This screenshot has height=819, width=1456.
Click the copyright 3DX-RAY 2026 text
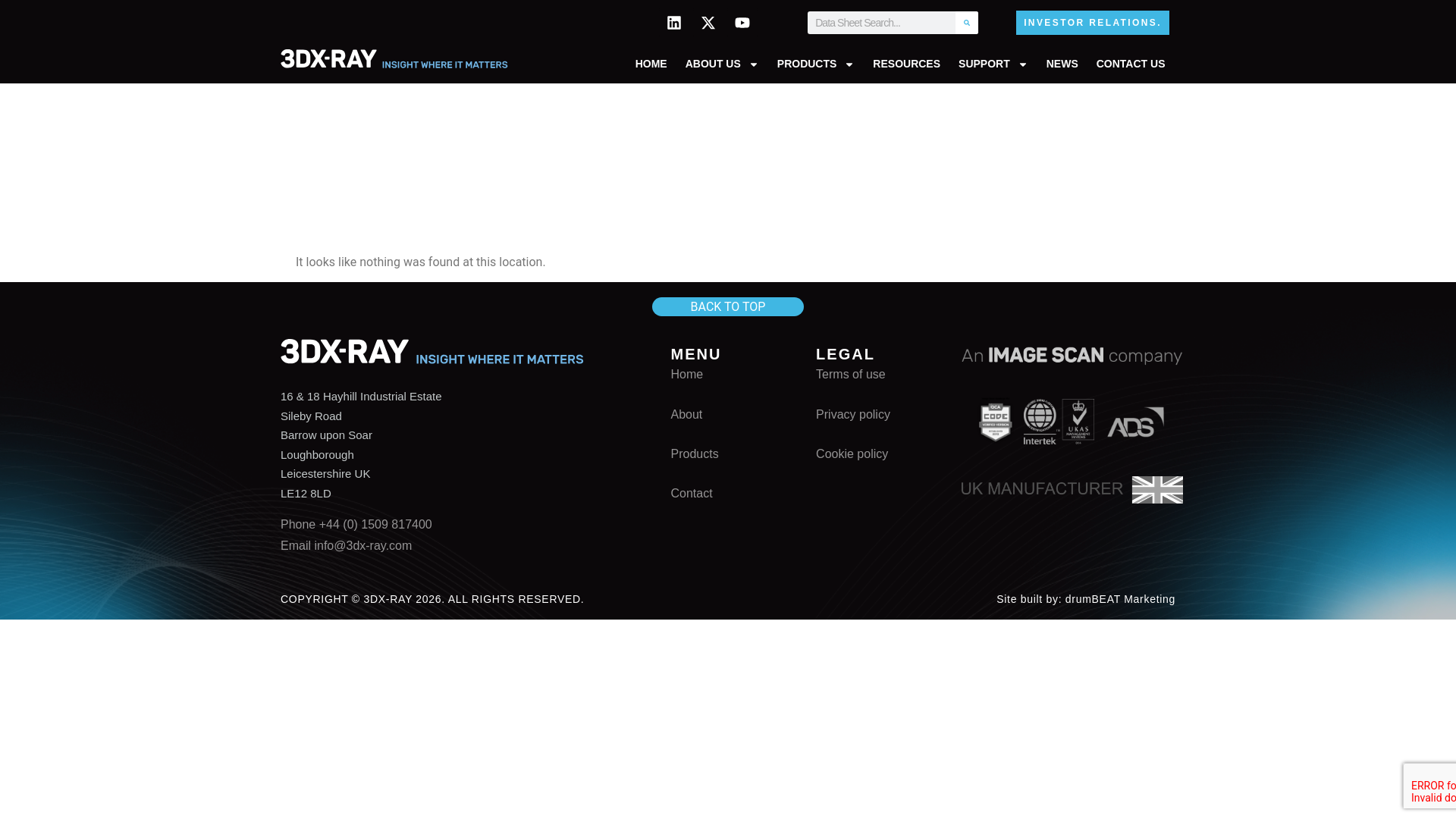click(x=432, y=599)
